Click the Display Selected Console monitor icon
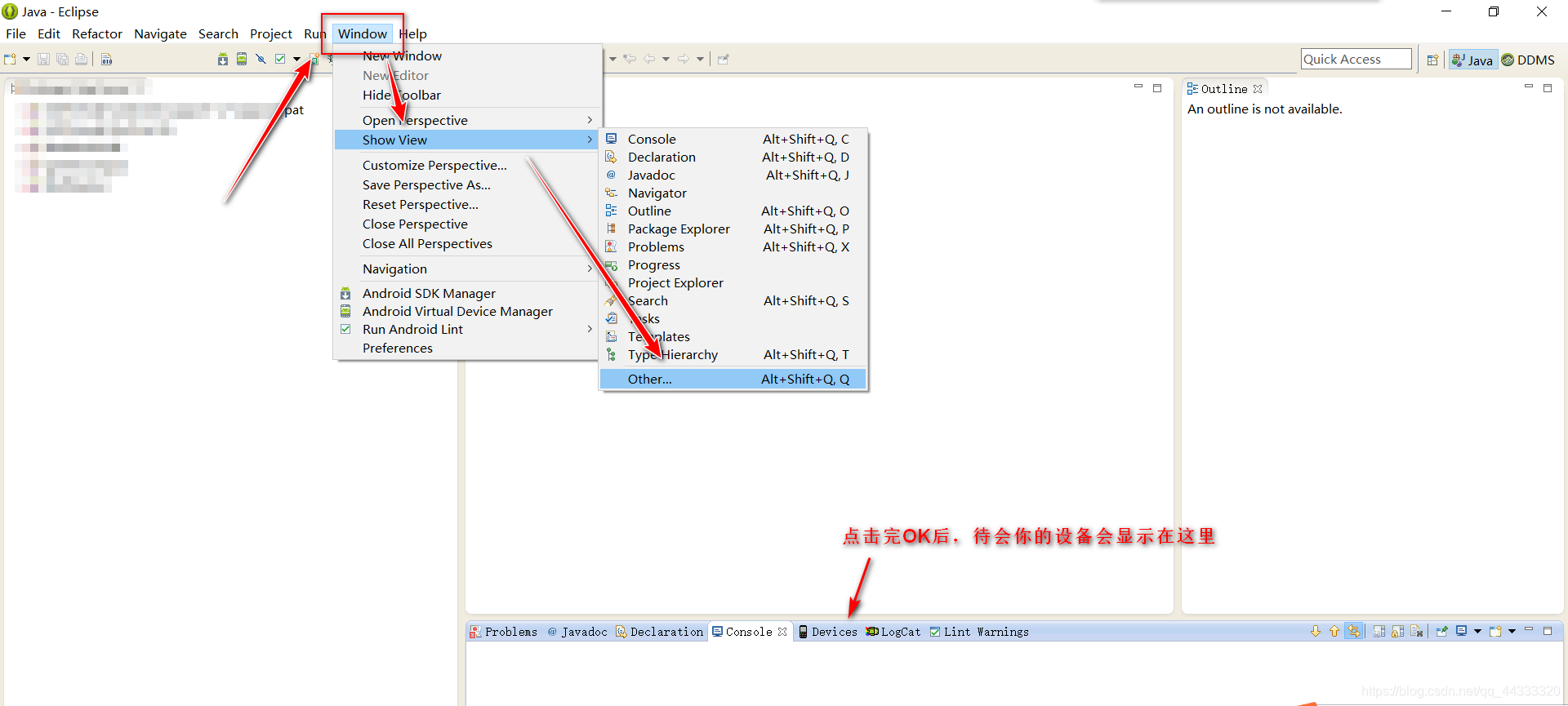 1462,631
